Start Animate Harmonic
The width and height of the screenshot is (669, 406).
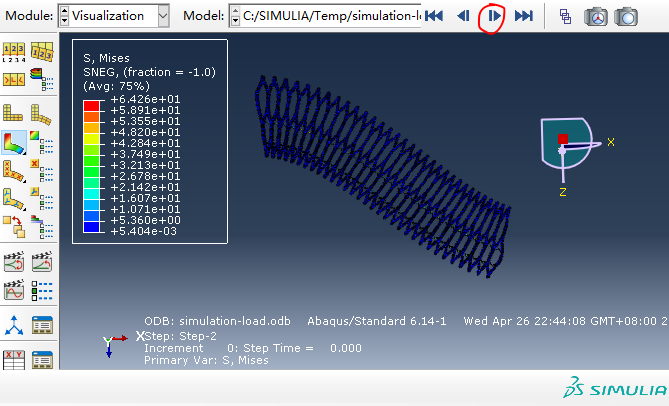[14, 290]
